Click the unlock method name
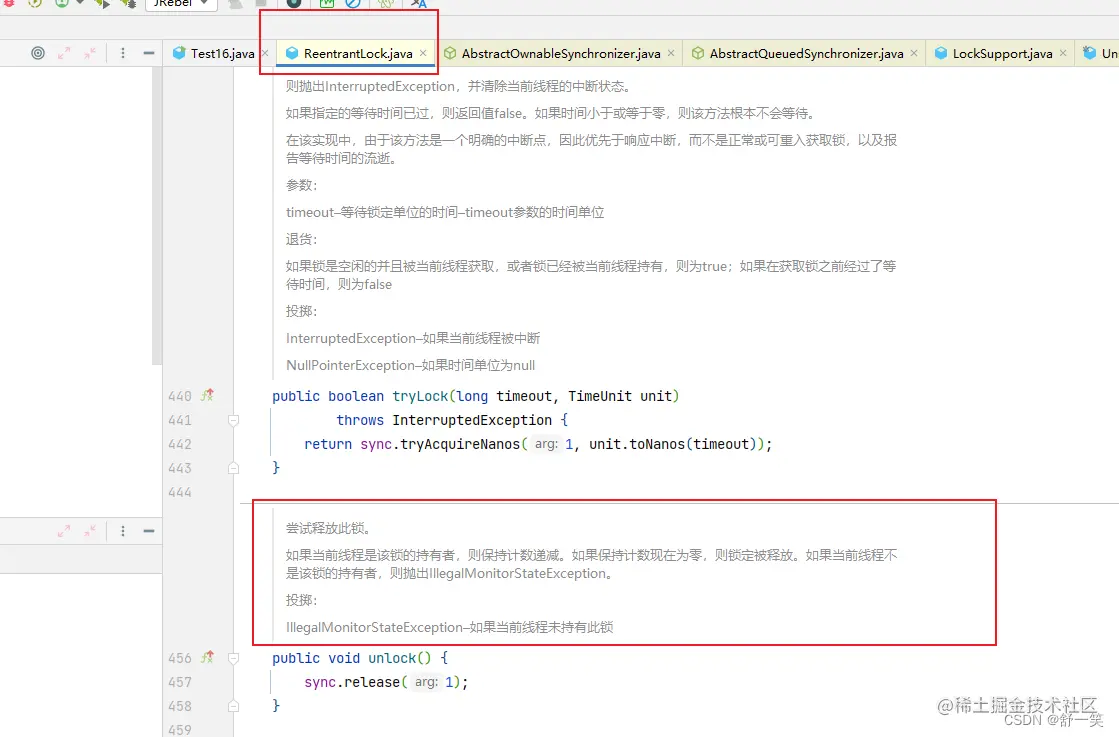 [392, 658]
